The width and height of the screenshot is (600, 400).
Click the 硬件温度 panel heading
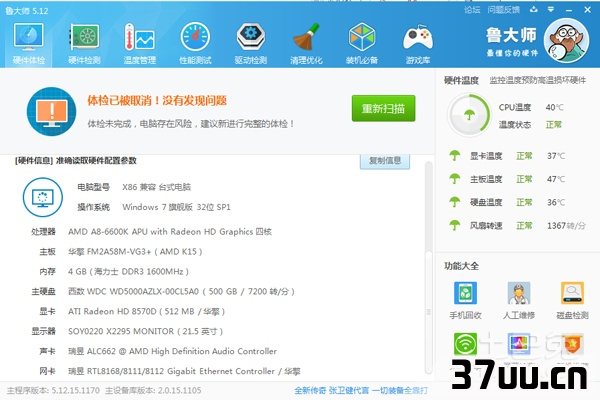pos(461,80)
